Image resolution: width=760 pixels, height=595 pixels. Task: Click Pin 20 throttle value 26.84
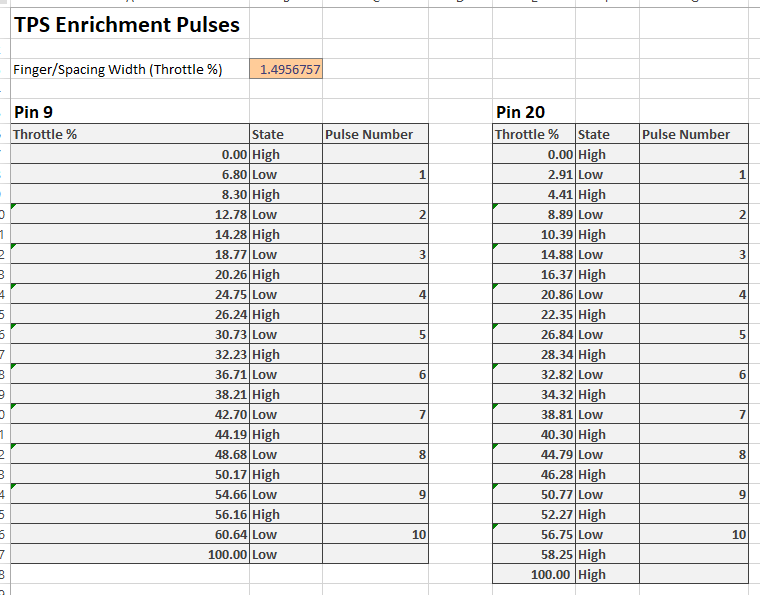(534, 334)
